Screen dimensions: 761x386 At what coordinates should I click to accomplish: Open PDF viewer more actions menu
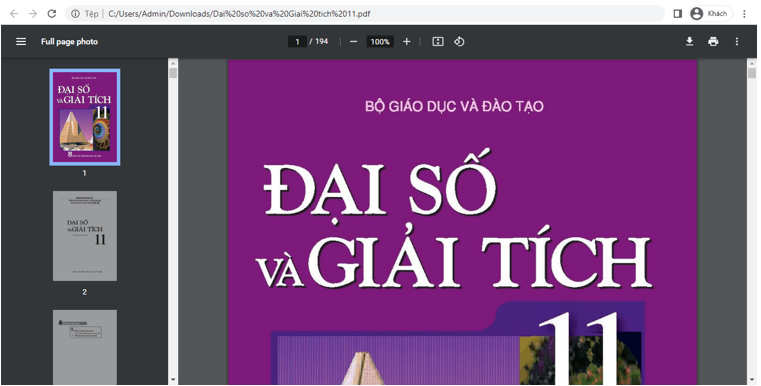tap(737, 42)
